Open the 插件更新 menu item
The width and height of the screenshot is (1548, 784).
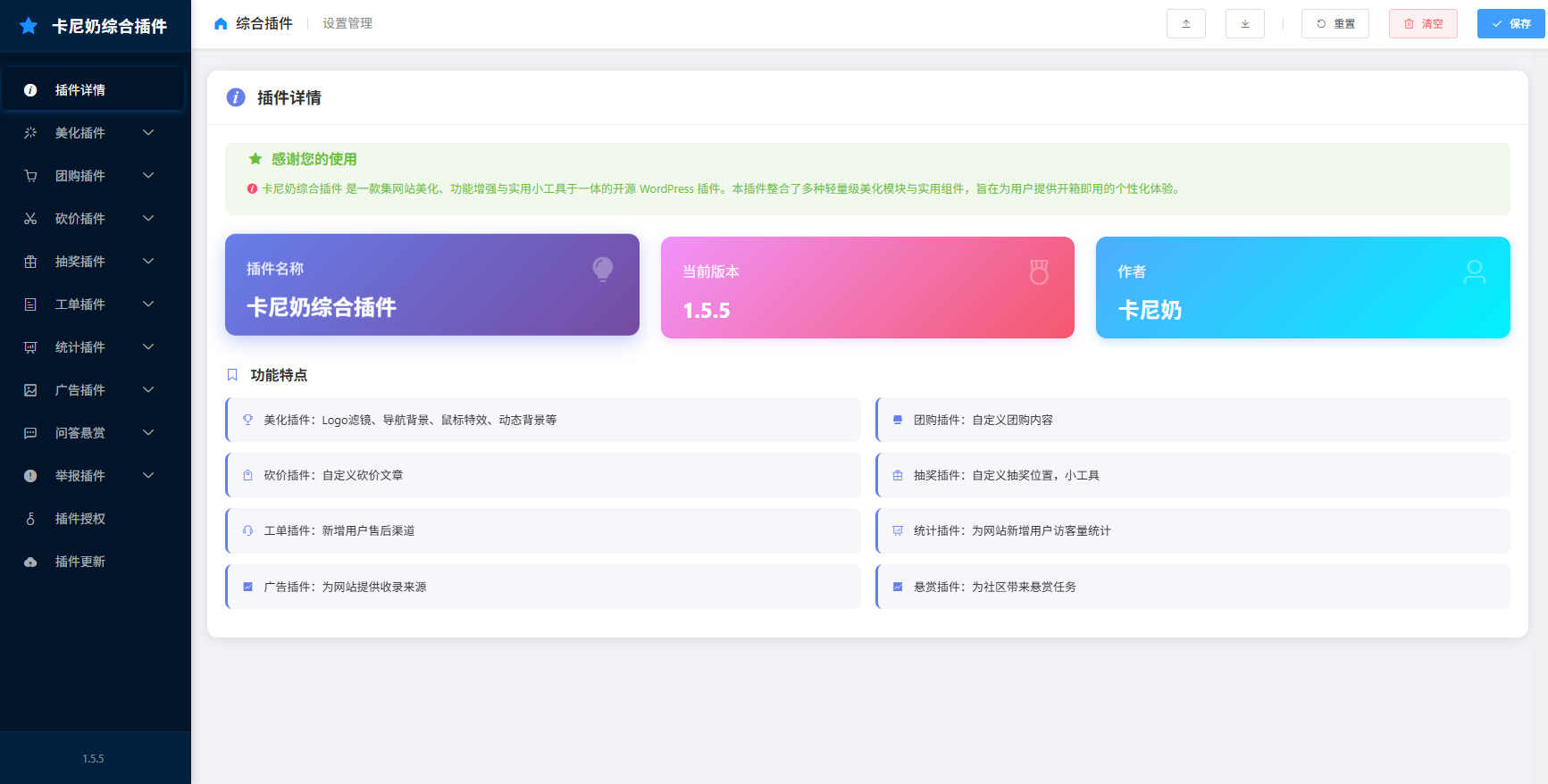click(80, 562)
